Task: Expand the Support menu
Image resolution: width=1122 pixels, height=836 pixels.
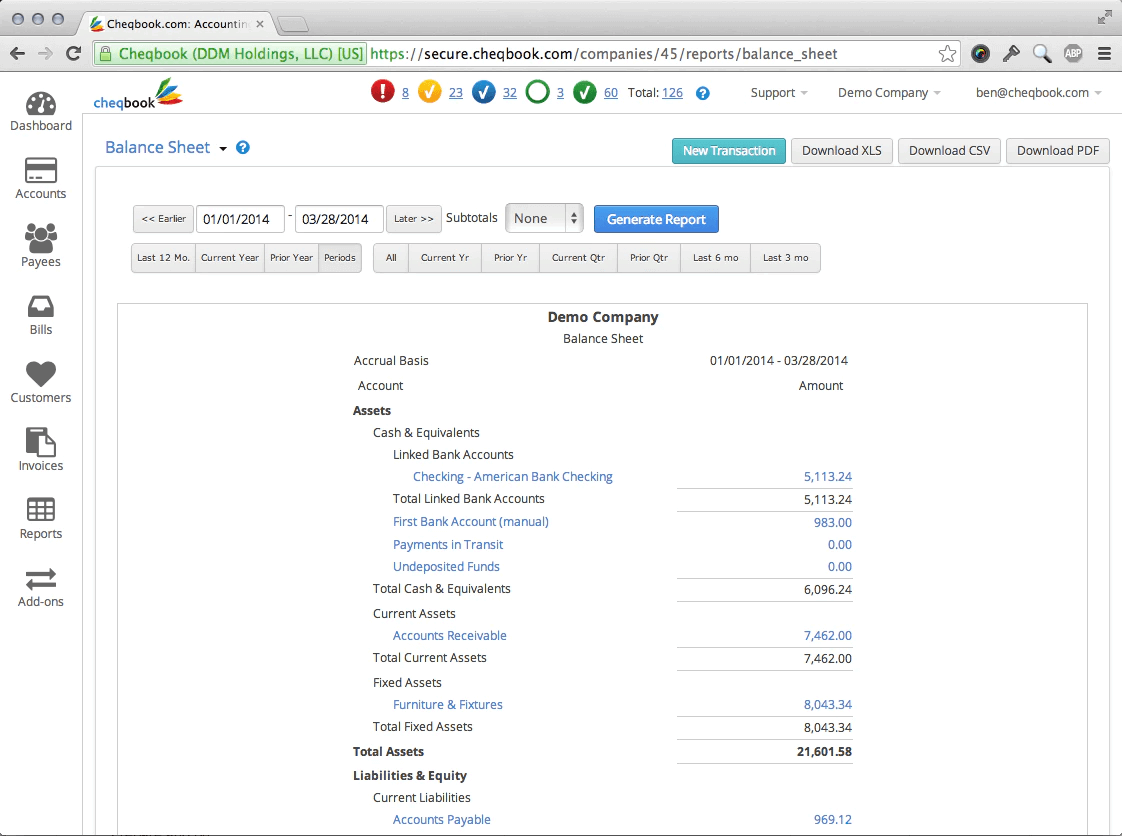Action: [x=779, y=93]
